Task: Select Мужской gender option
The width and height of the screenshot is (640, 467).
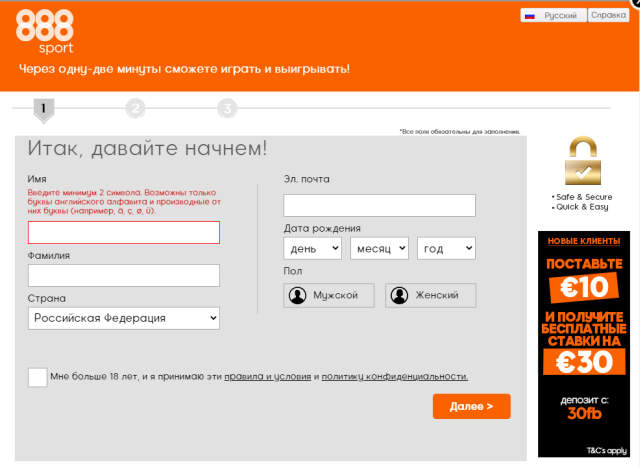Action: [x=329, y=295]
